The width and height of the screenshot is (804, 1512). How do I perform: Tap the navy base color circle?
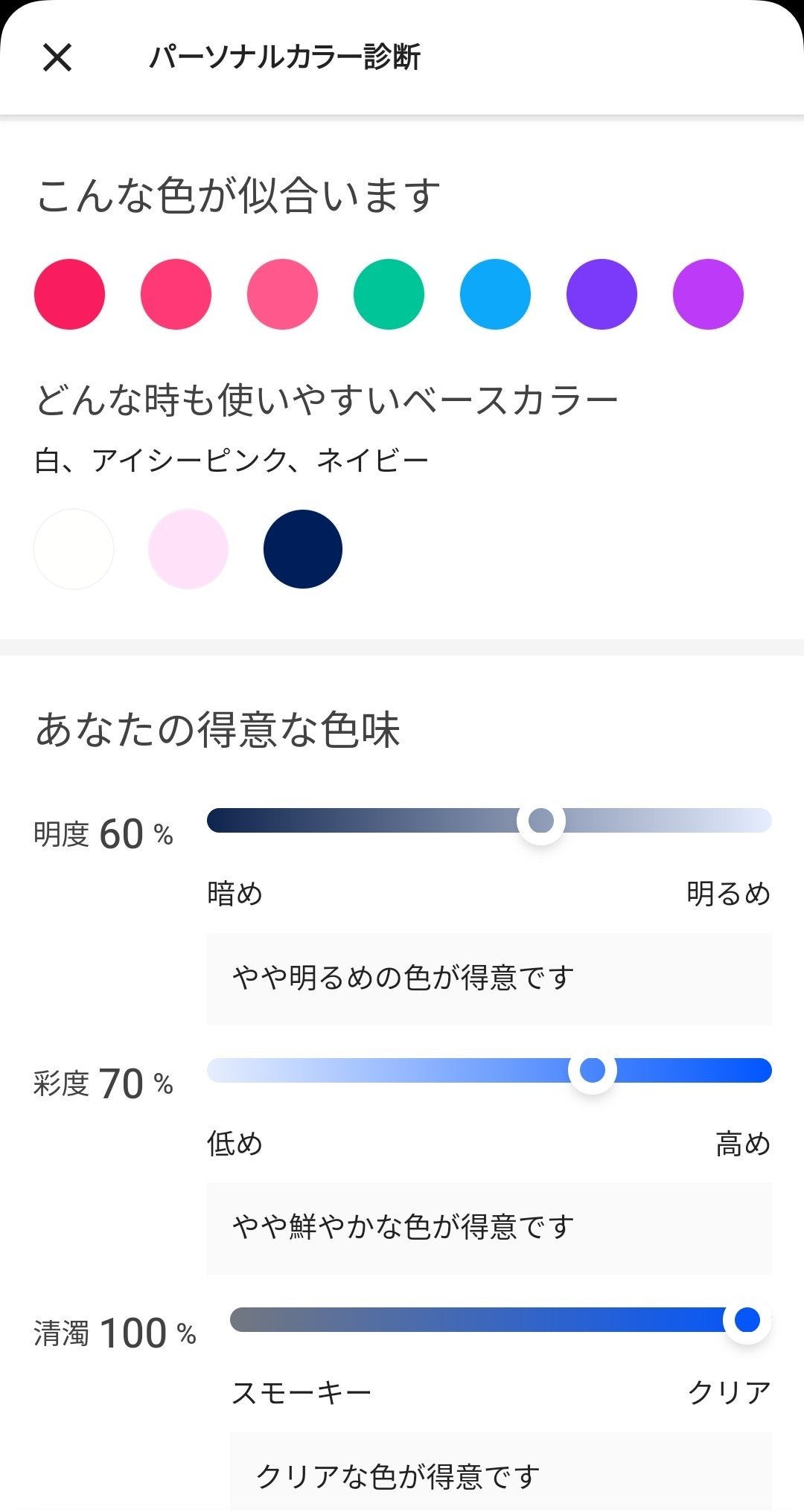[x=303, y=549]
